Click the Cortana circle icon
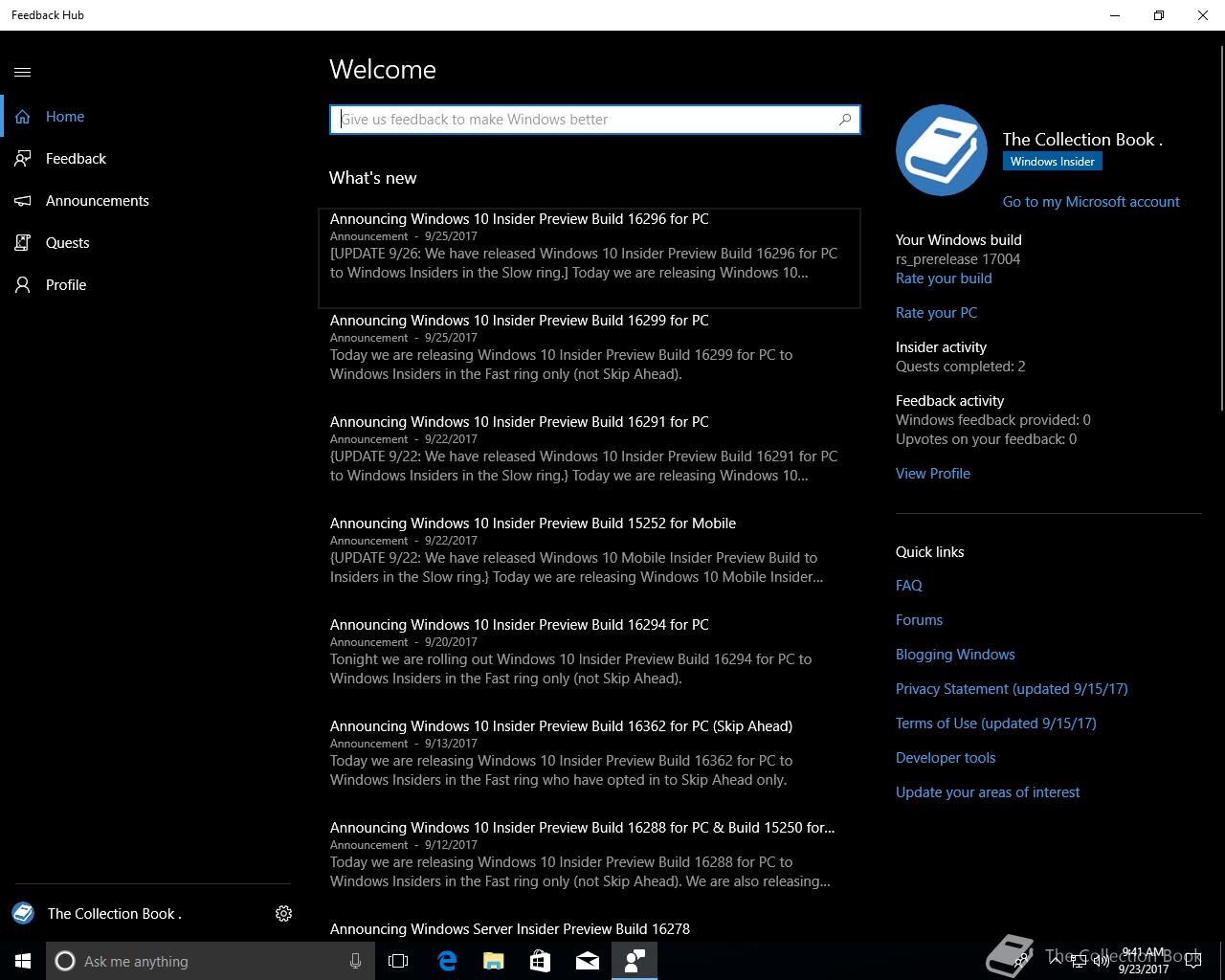1225x980 pixels. [65, 961]
